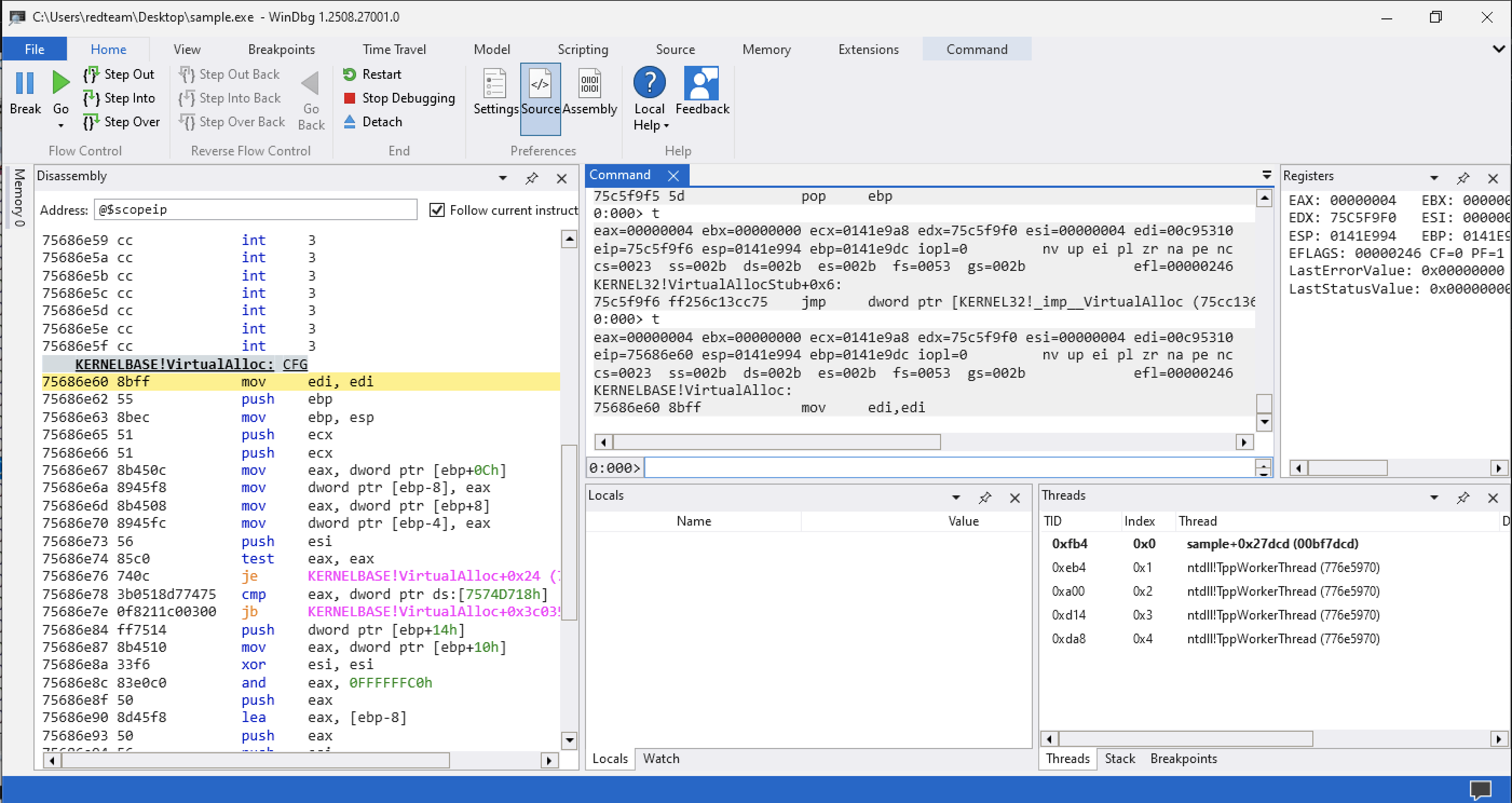
Task: Switch to the Stack tab
Action: [1120, 758]
